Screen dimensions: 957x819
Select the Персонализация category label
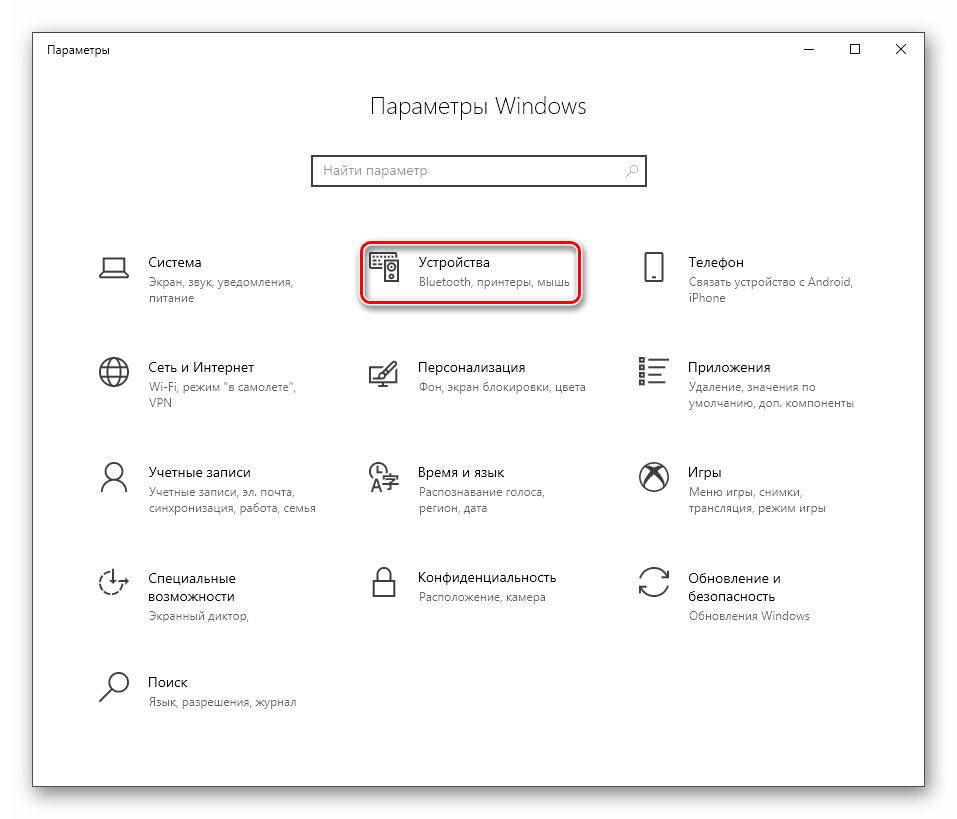pyautogui.click(x=471, y=367)
